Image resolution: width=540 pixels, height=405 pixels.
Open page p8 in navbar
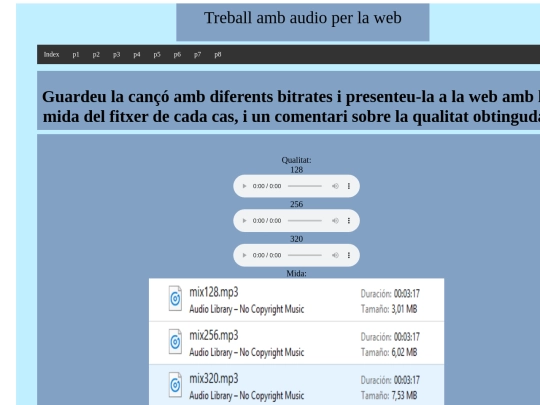click(218, 54)
